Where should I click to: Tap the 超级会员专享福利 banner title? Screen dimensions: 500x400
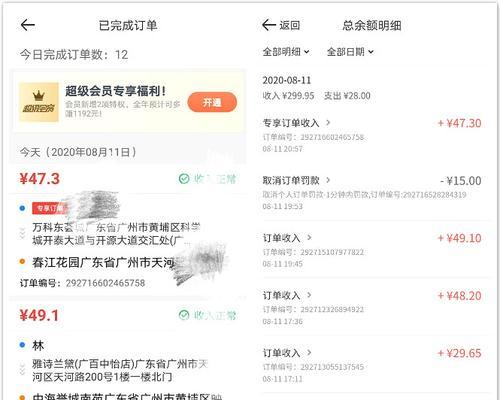[115, 91]
